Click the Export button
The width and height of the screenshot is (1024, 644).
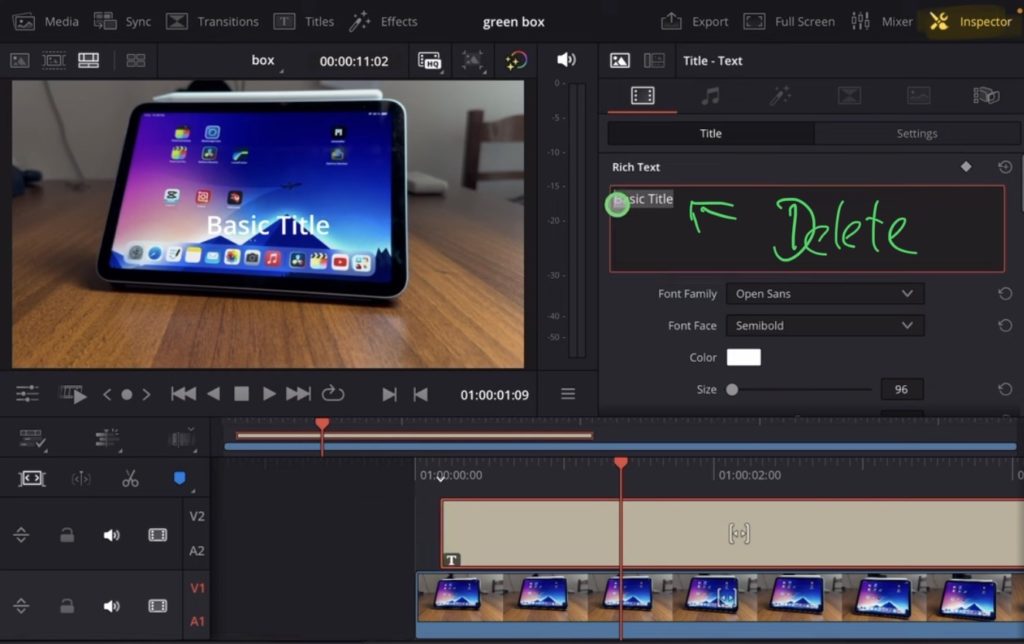(695, 21)
